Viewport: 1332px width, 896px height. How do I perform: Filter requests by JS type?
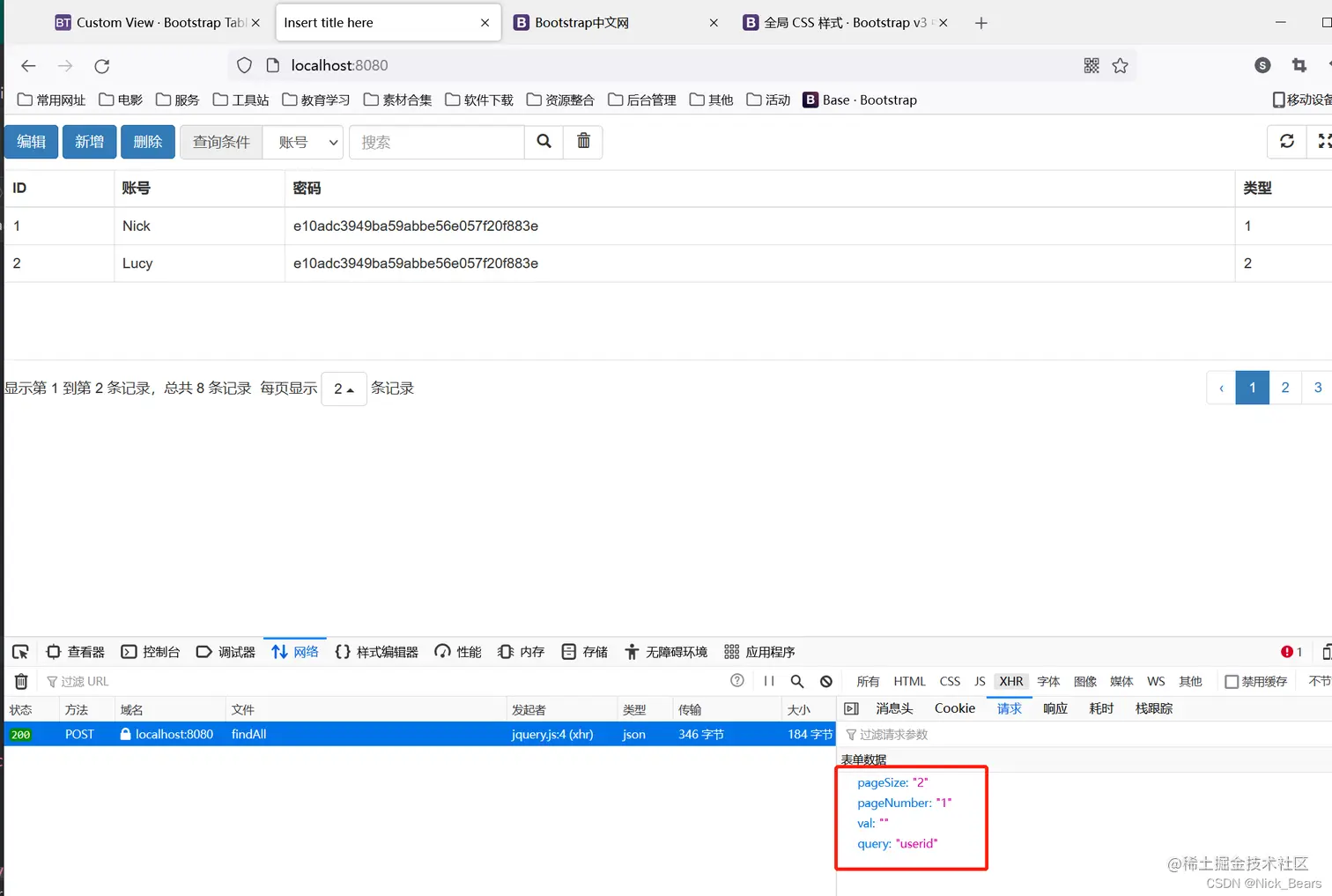pos(980,681)
